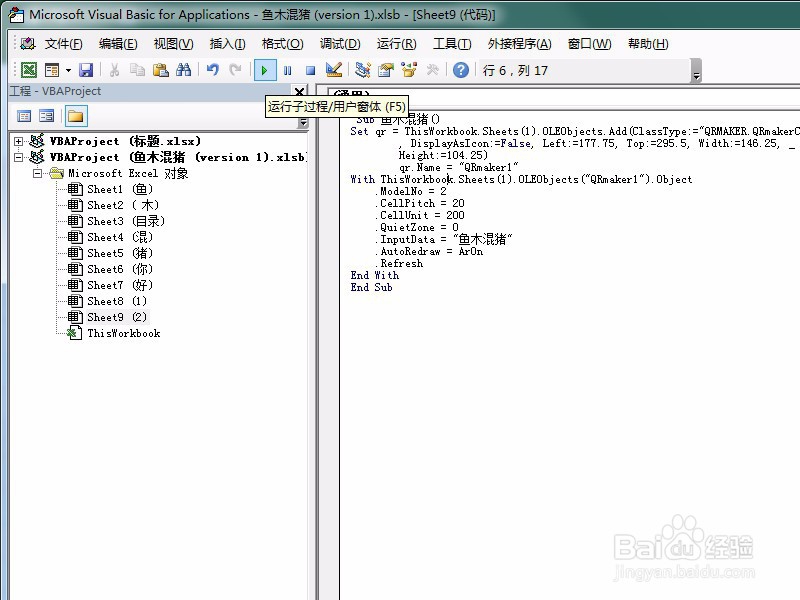The width and height of the screenshot is (800, 600).
Task: Select Sheet9 (2) in the tree
Action: tap(117, 317)
